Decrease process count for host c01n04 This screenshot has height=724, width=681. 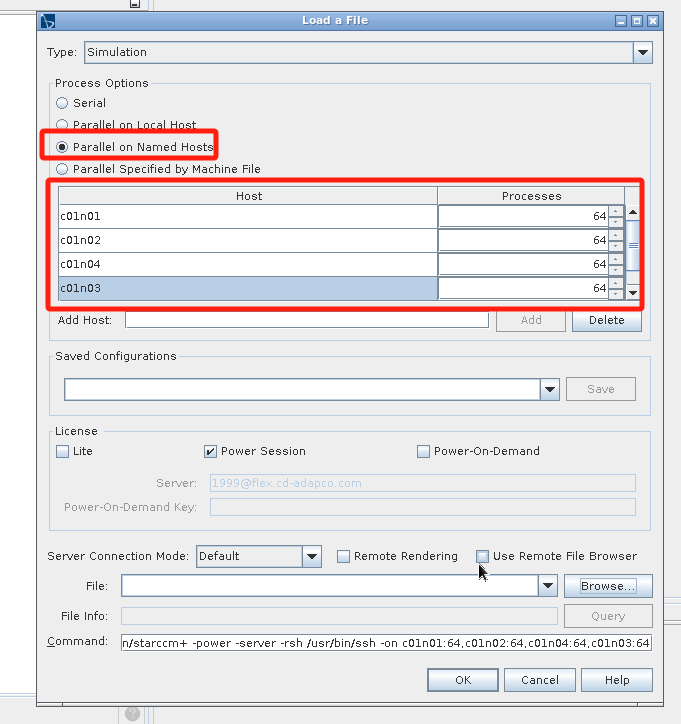click(615, 270)
